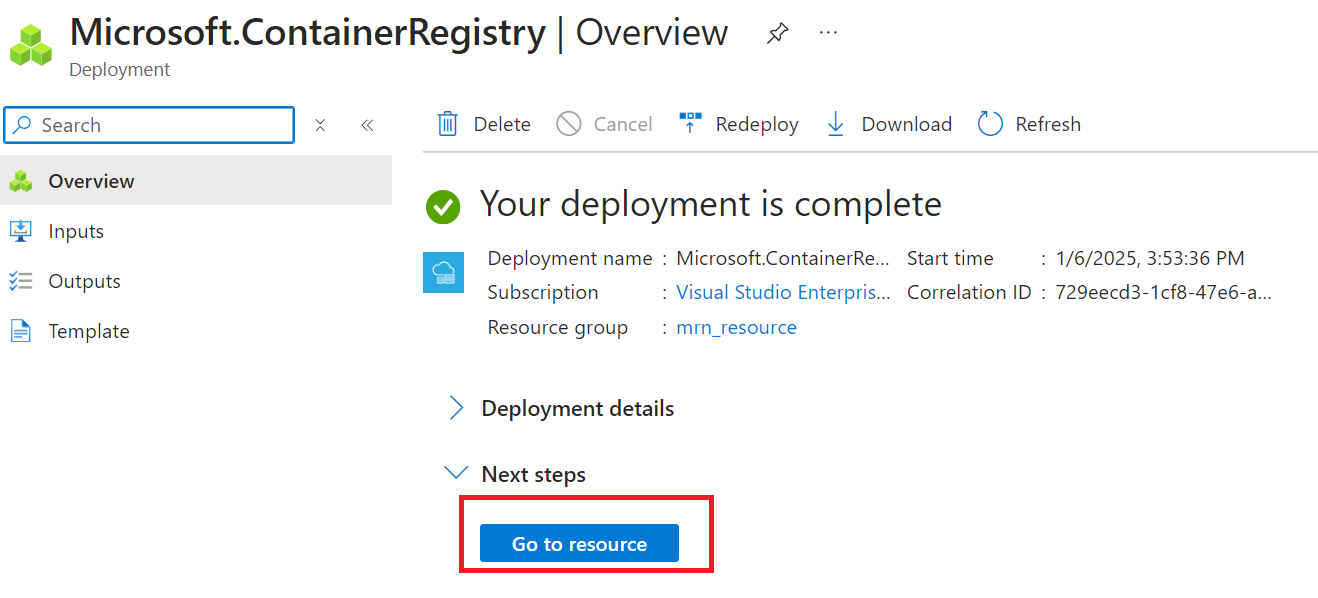
Task: Click the Microsoft.ContainerRegistry title text
Action: pos(308,32)
